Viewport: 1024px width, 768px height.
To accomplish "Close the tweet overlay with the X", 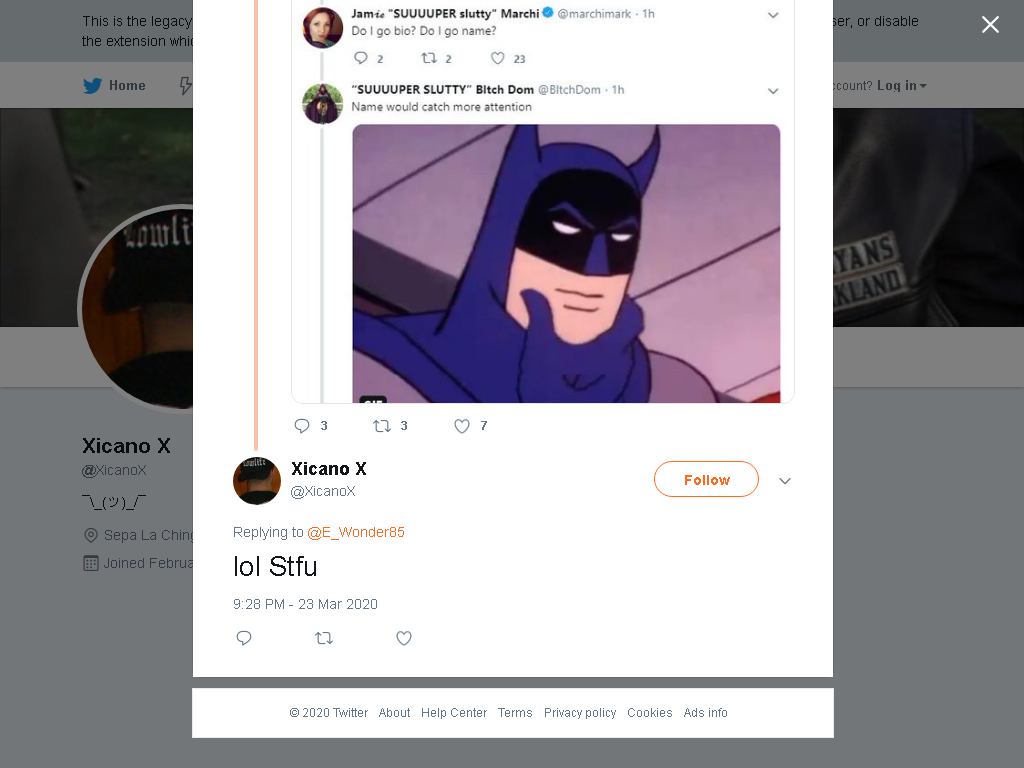I will click(x=990, y=25).
